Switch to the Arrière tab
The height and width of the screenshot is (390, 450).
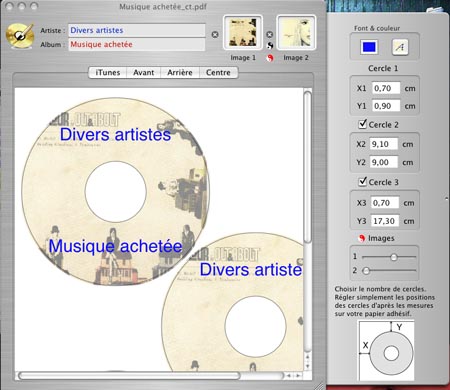[x=180, y=73]
